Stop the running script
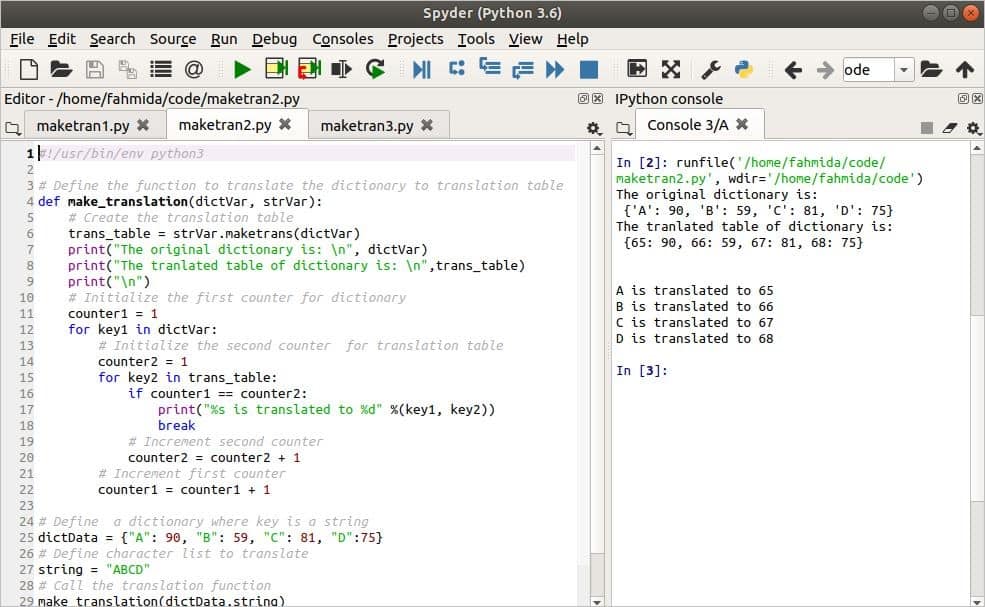This screenshot has width=985, height=607. [x=588, y=70]
